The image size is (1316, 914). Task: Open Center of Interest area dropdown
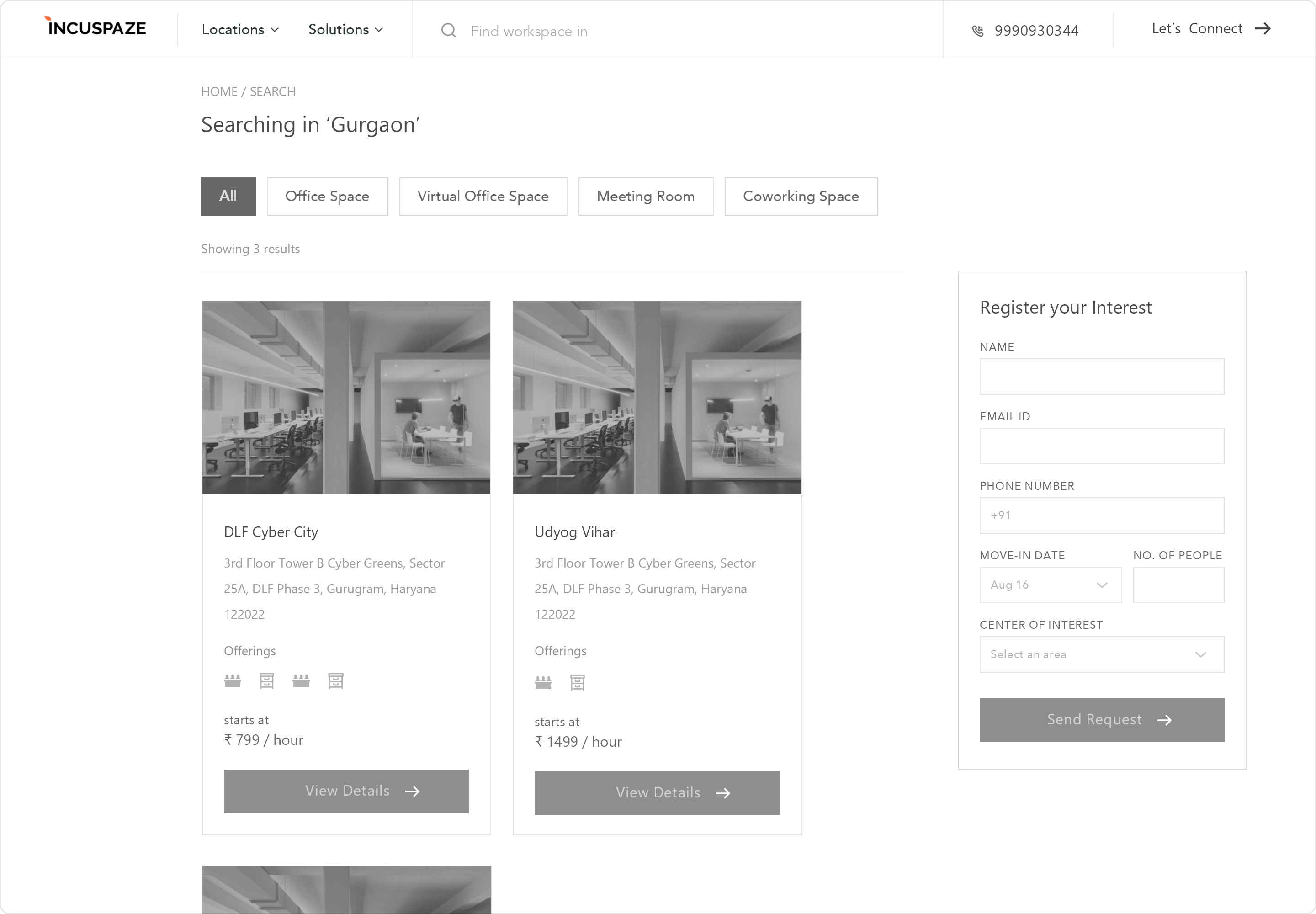coord(1101,654)
